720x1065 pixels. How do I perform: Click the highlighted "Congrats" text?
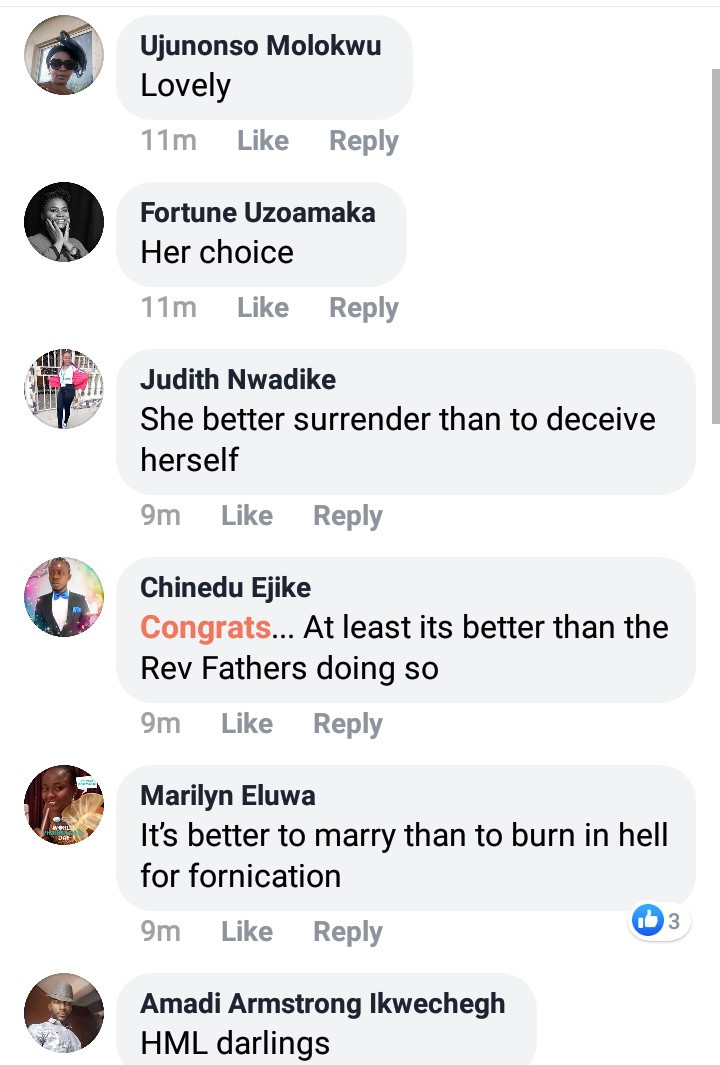click(x=205, y=628)
